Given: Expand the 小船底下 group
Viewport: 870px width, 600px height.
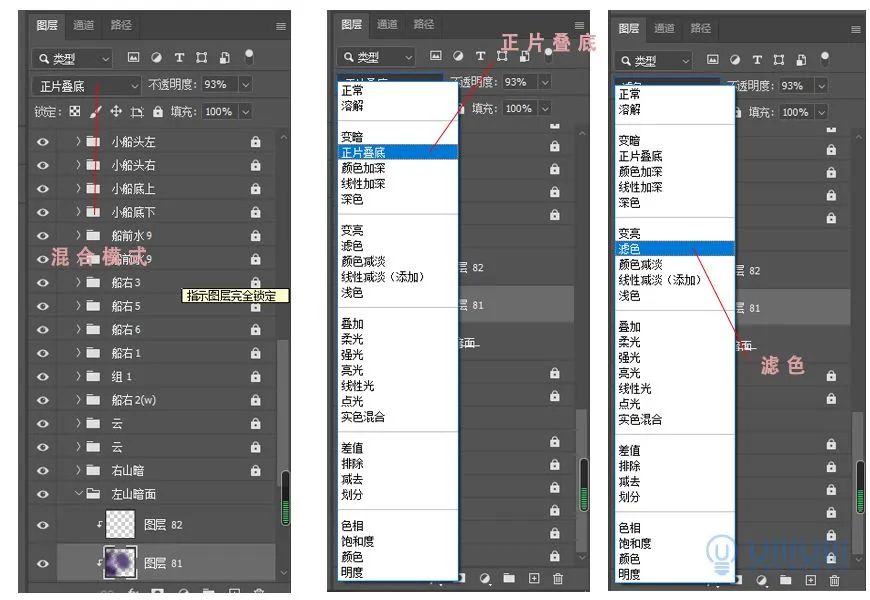Looking at the screenshot, I should (78, 212).
